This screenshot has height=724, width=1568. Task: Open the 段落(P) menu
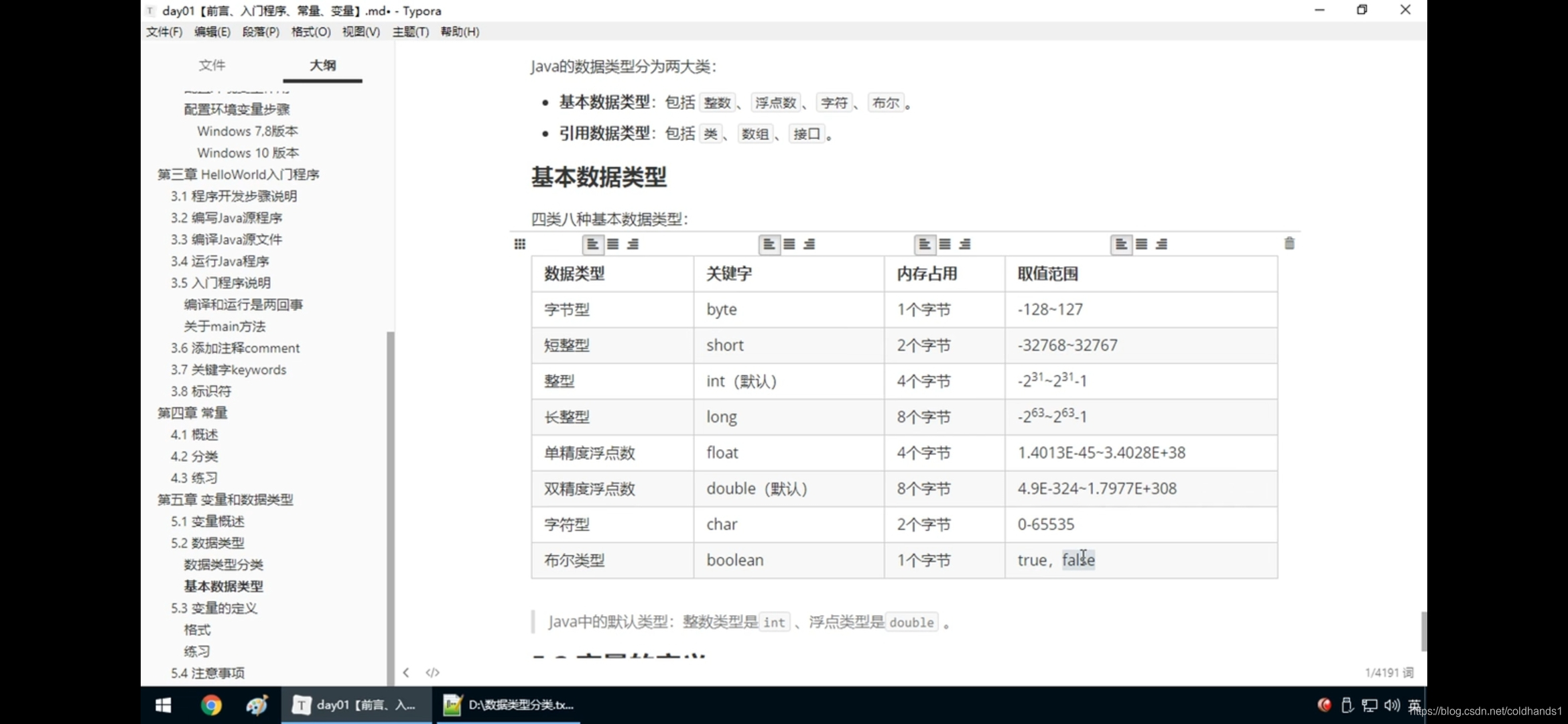(x=261, y=32)
